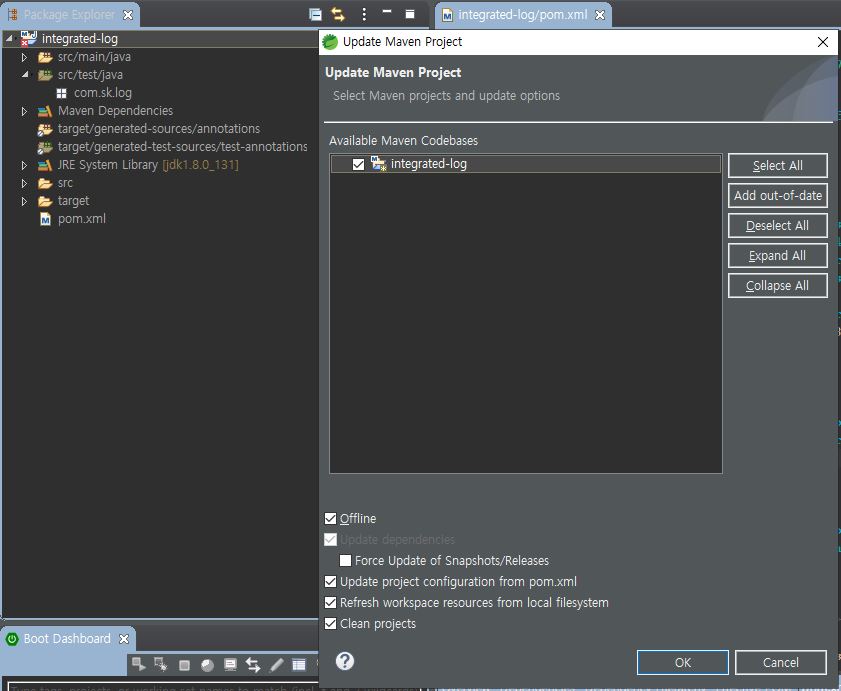Image resolution: width=841 pixels, height=691 pixels.
Task: Open pom.xml file in Package Explorer
Action: pyautogui.click(x=81, y=219)
